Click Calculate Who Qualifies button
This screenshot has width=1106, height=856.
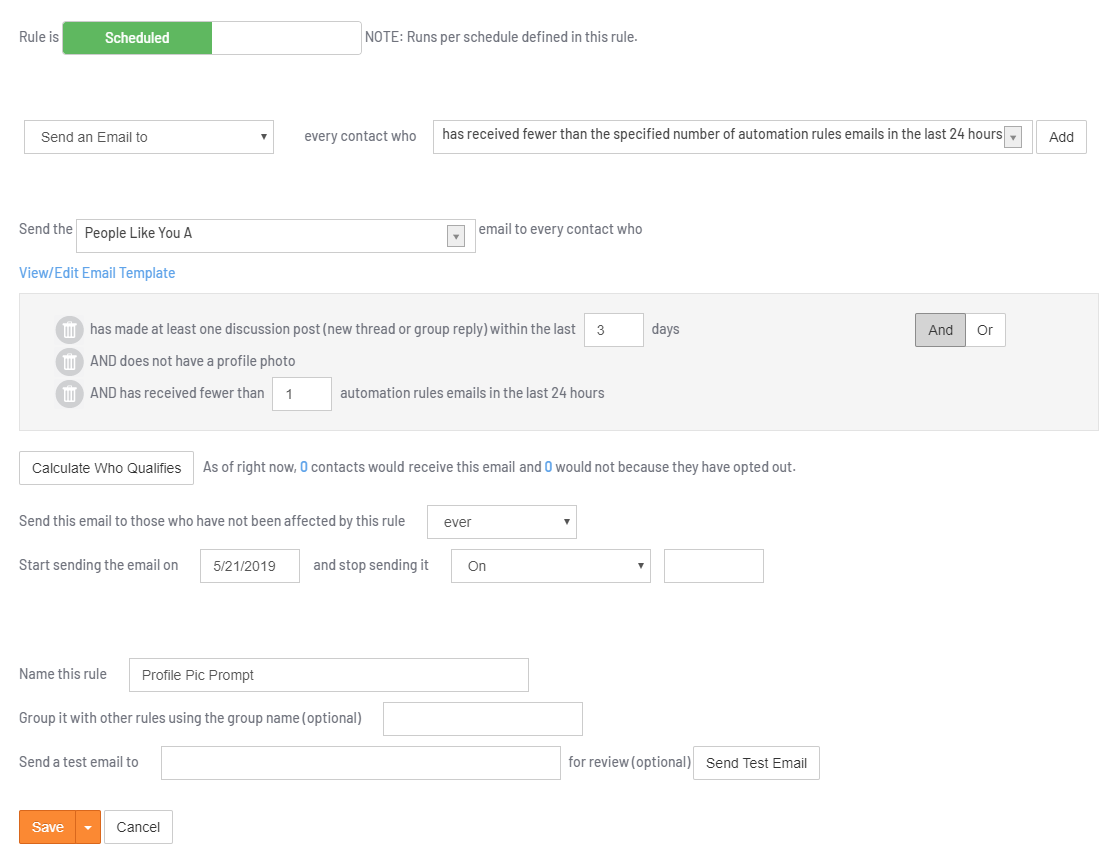click(107, 468)
